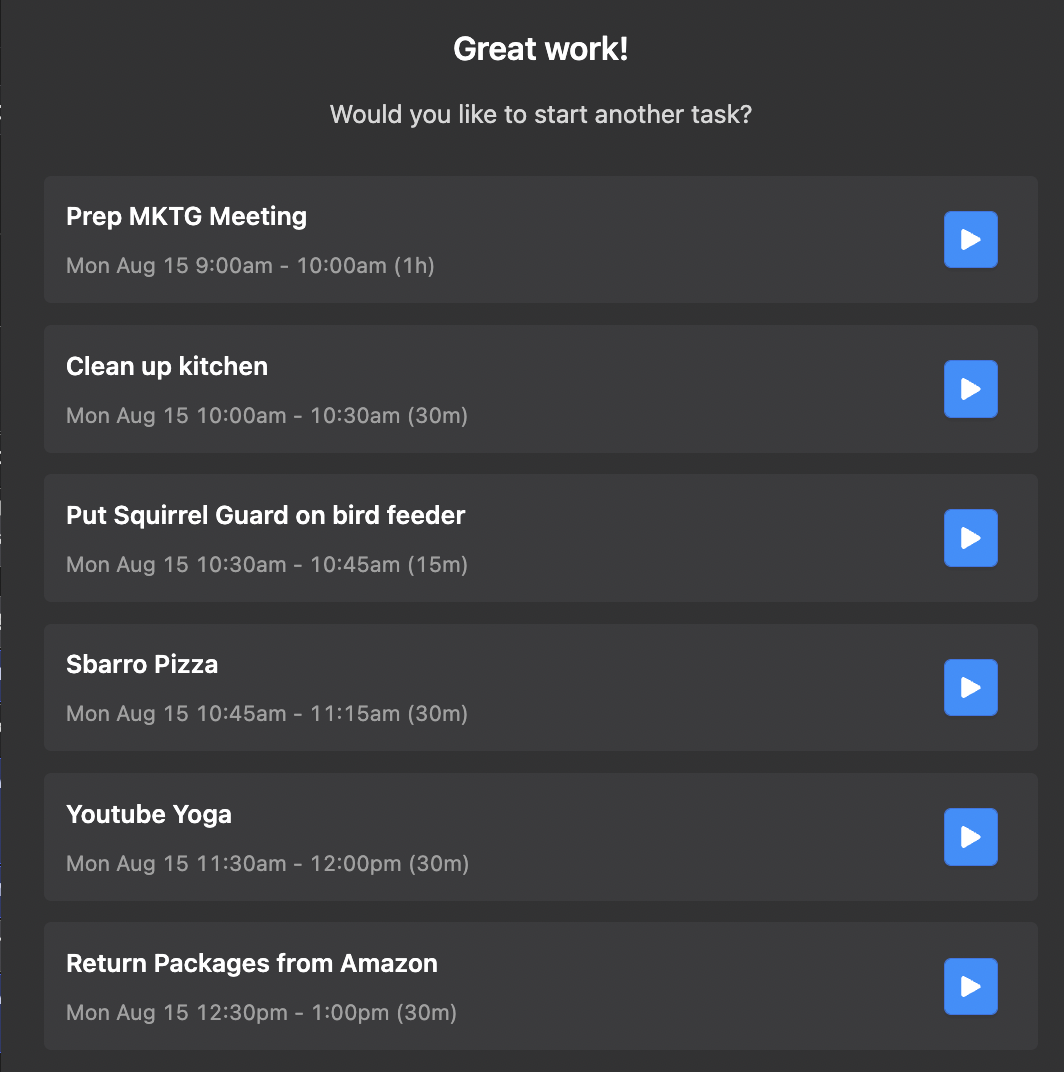Start the Squirrel Guard bird feeder task
The width and height of the screenshot is (1064, 1072).
pyautogui.click(x=970, y=538)
